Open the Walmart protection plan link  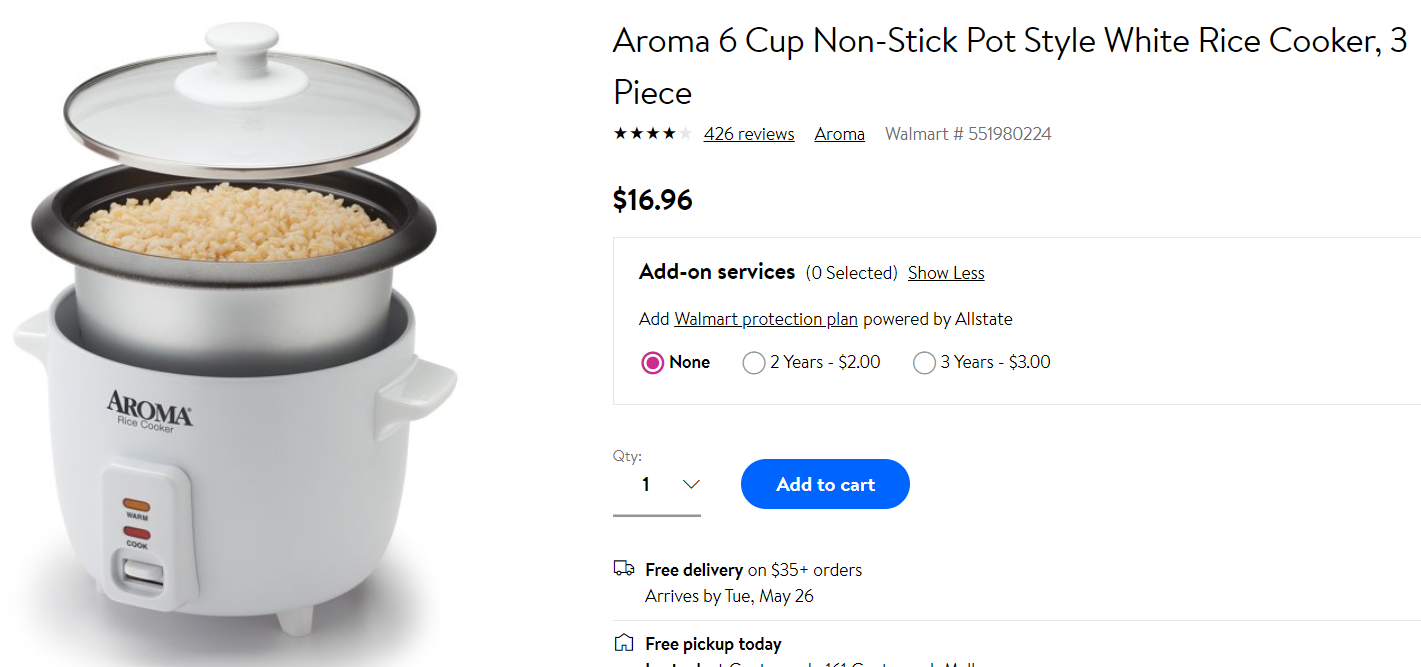click(766, 319)
